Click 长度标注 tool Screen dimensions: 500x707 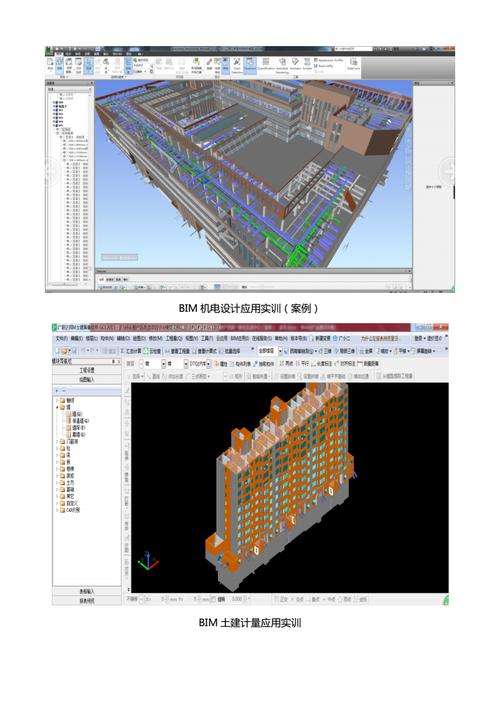pos(322,363)
